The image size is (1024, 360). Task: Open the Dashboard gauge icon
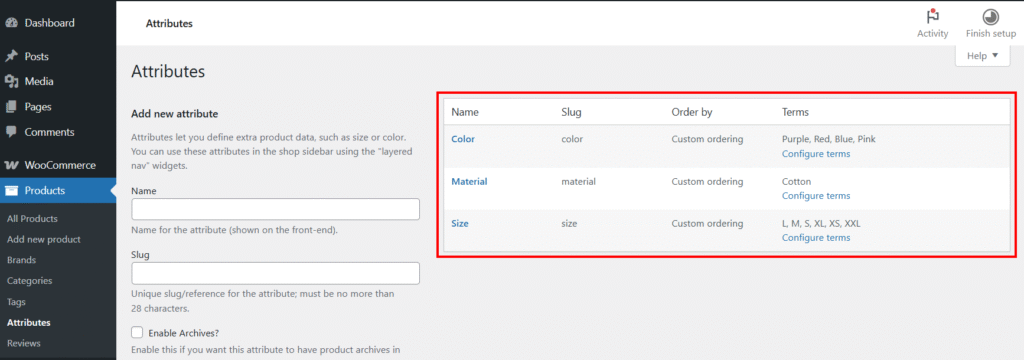coord(11,23)
